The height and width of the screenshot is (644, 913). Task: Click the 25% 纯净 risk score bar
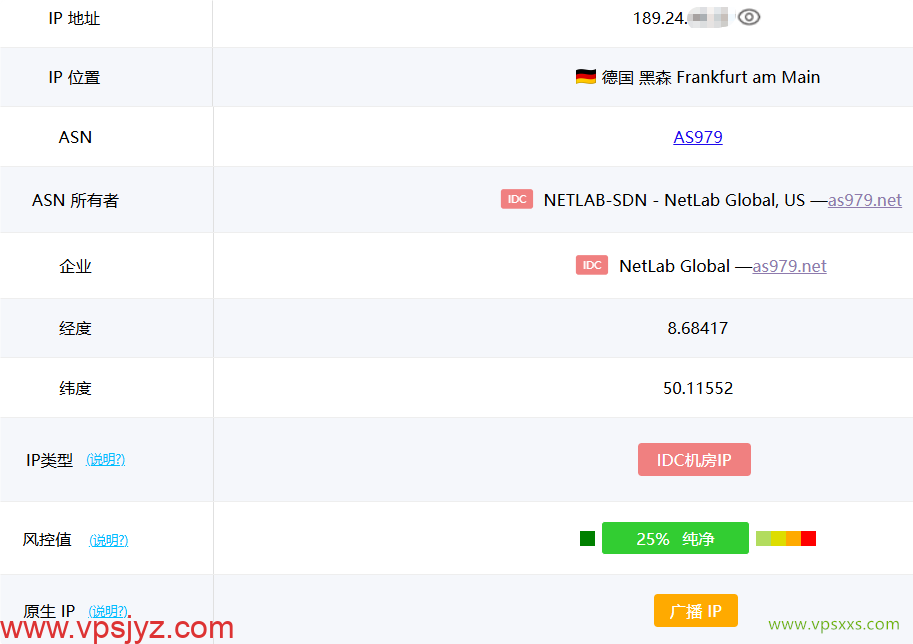(x=675, y=538)
